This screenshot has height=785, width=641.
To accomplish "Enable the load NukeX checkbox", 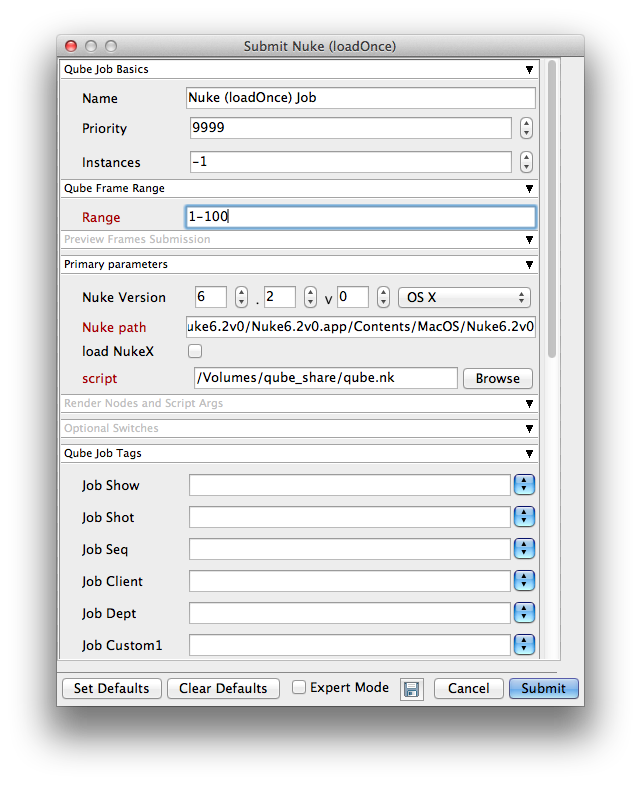I will point(196,351).
